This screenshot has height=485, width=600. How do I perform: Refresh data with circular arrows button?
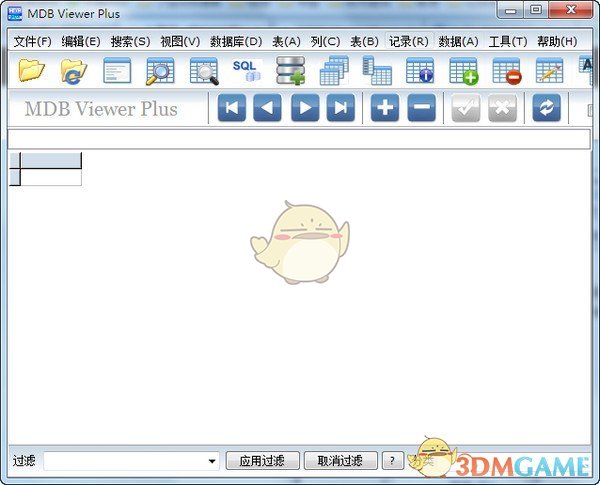tap(547, 108)
